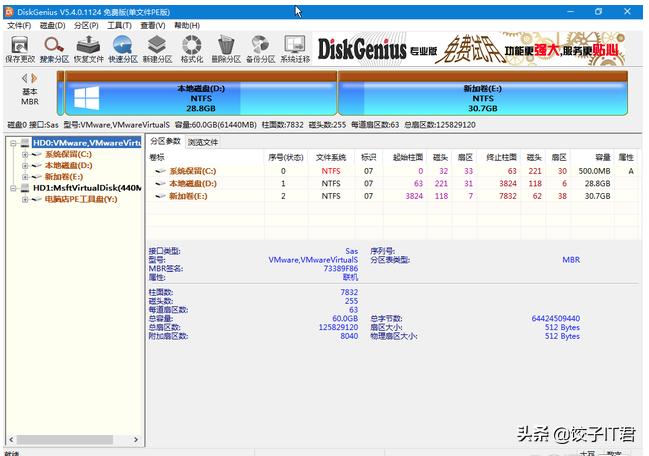Screen dimensions: 649x456
Task: Select HD0:VMware,VMwareVirtualS in the tree
Action: (87, 143)
